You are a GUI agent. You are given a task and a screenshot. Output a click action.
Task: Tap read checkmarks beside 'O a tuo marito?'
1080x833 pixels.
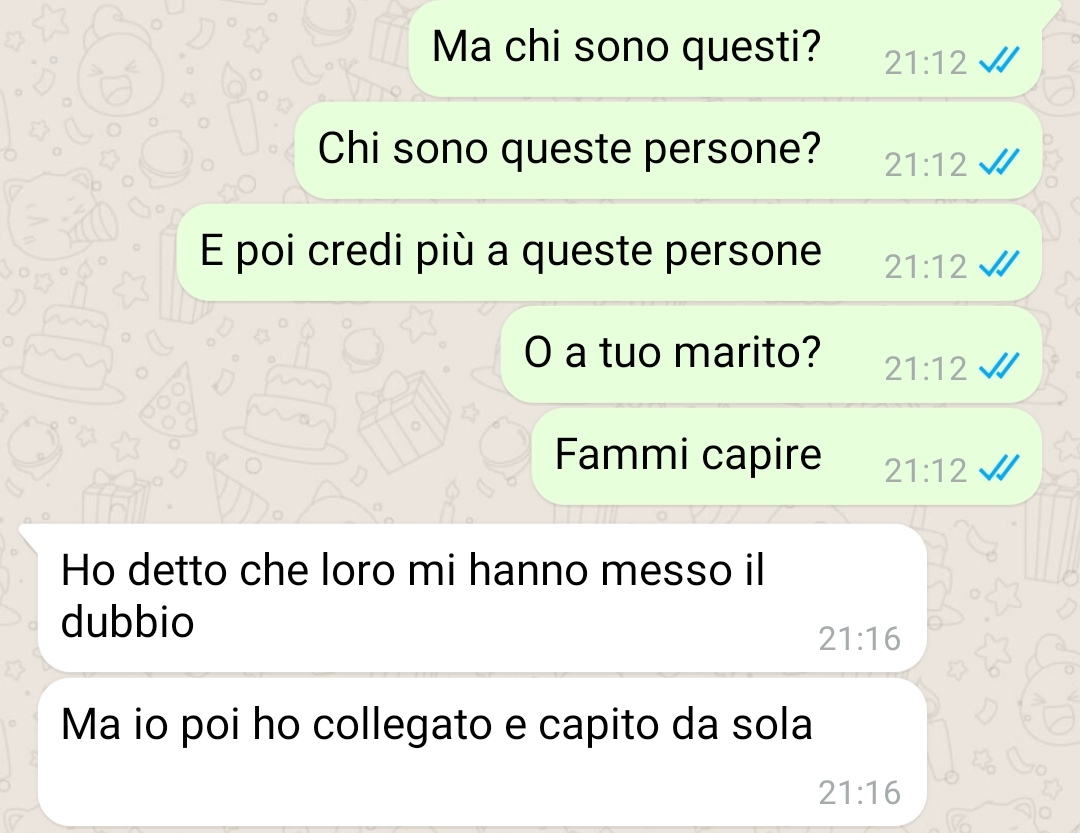(998, 368)
